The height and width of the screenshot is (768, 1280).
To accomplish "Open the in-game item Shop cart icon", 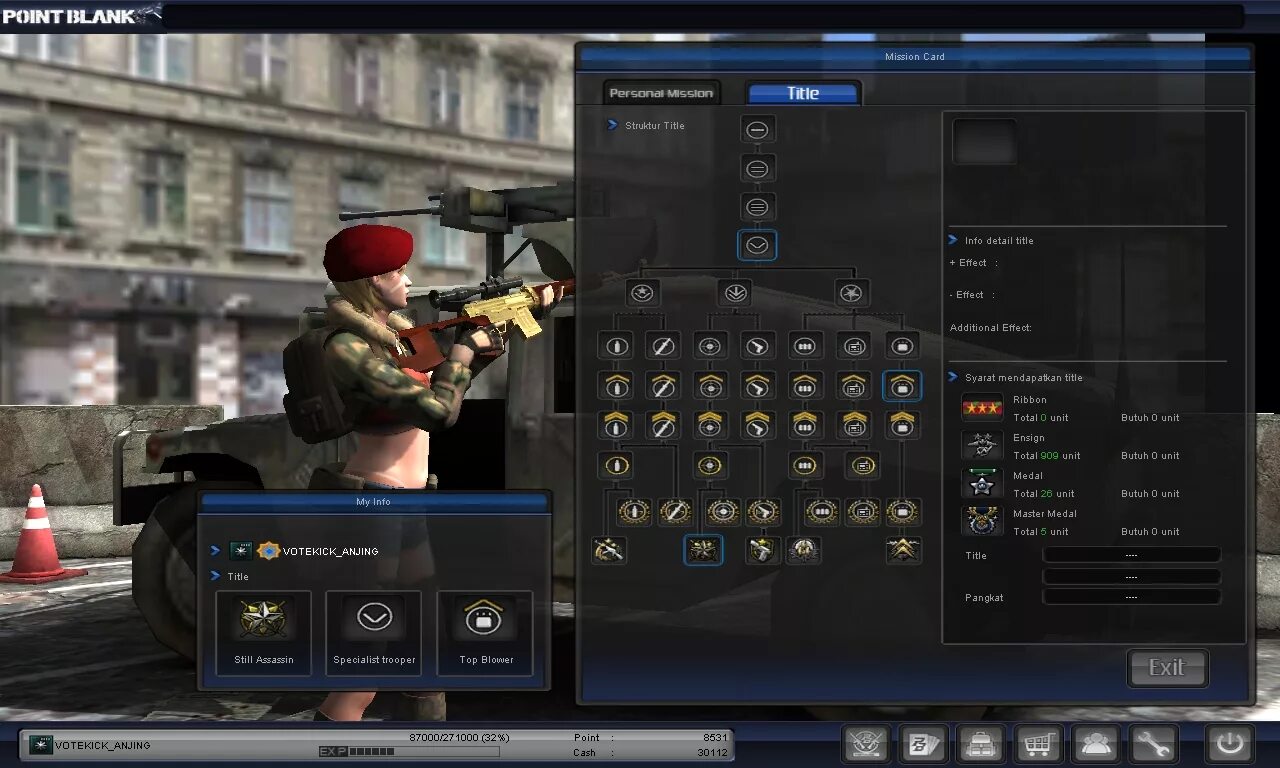I will 1038,743.
